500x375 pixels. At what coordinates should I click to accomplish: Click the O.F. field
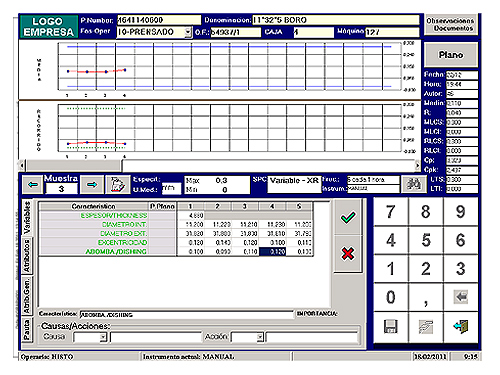[236, 32]
